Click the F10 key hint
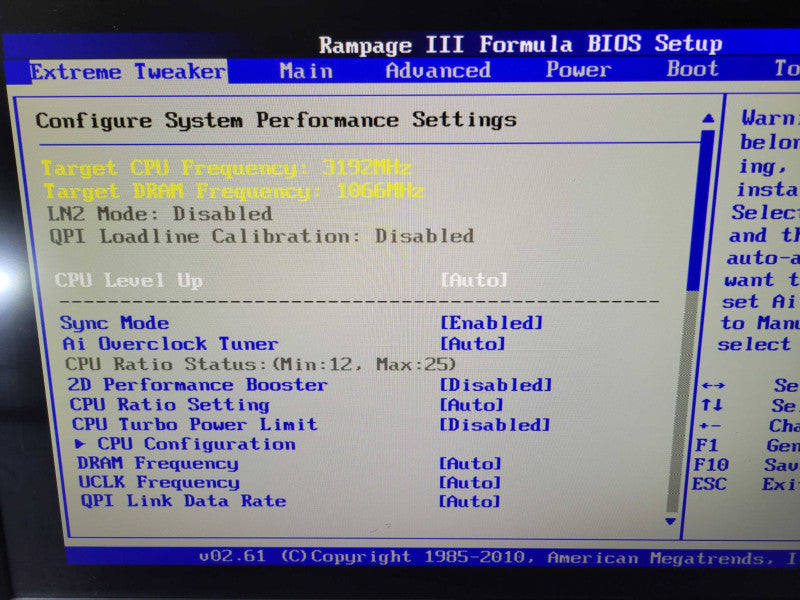Screen dimensions: 800x600 [x=711, y=465]
